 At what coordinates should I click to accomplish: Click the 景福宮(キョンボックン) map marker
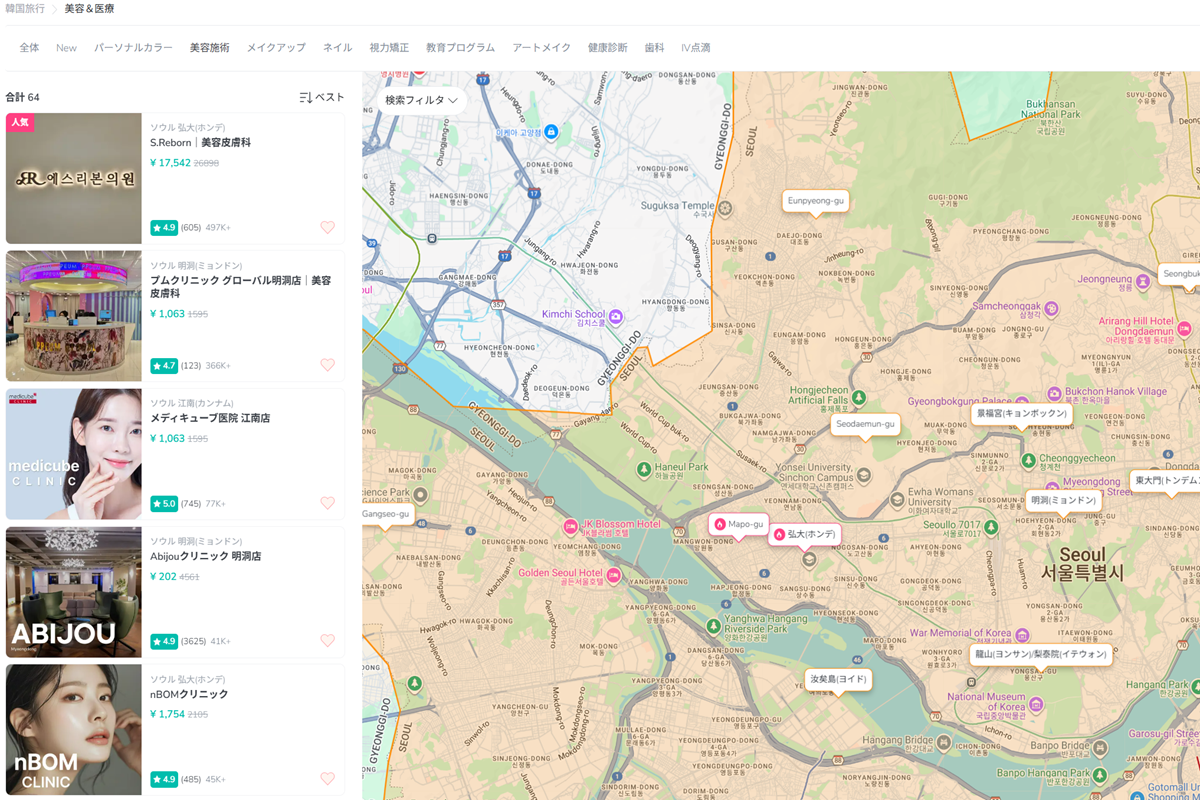click(x=1021, y=413)
